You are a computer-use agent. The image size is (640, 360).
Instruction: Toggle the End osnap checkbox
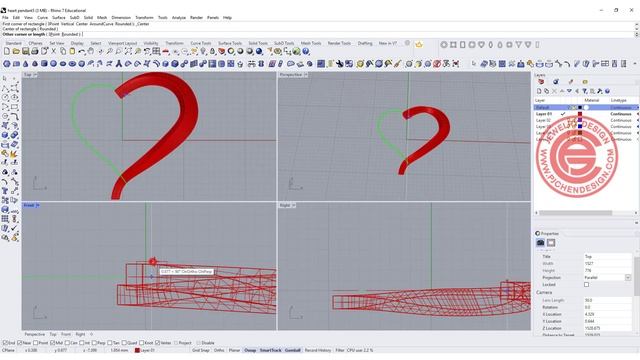(x=5, y=343)
